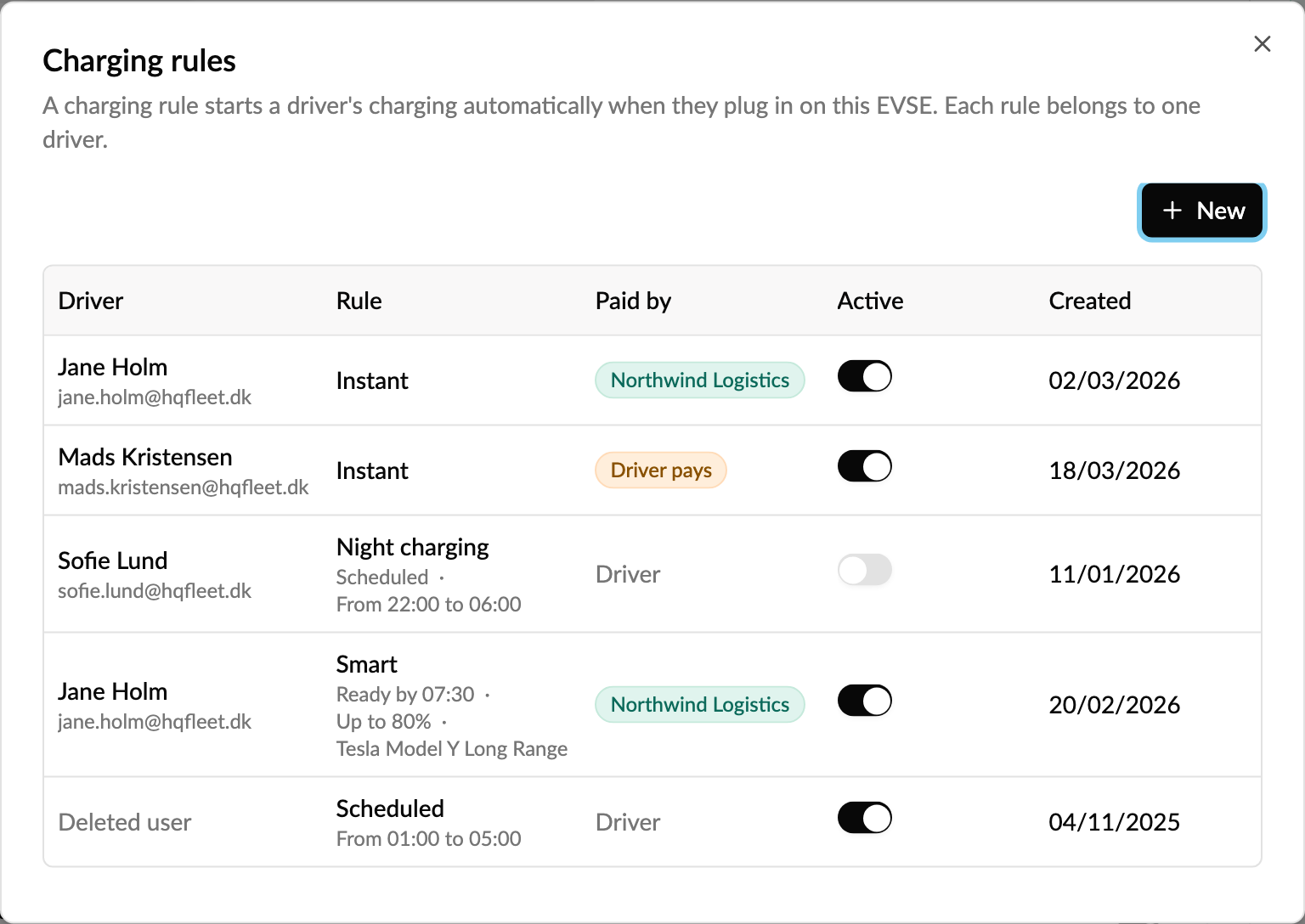Click the Instant rule text in Mads Kristensen's row
Image resolution: width=1305 pixels, height=924 pixels.
tap(372, 470)
